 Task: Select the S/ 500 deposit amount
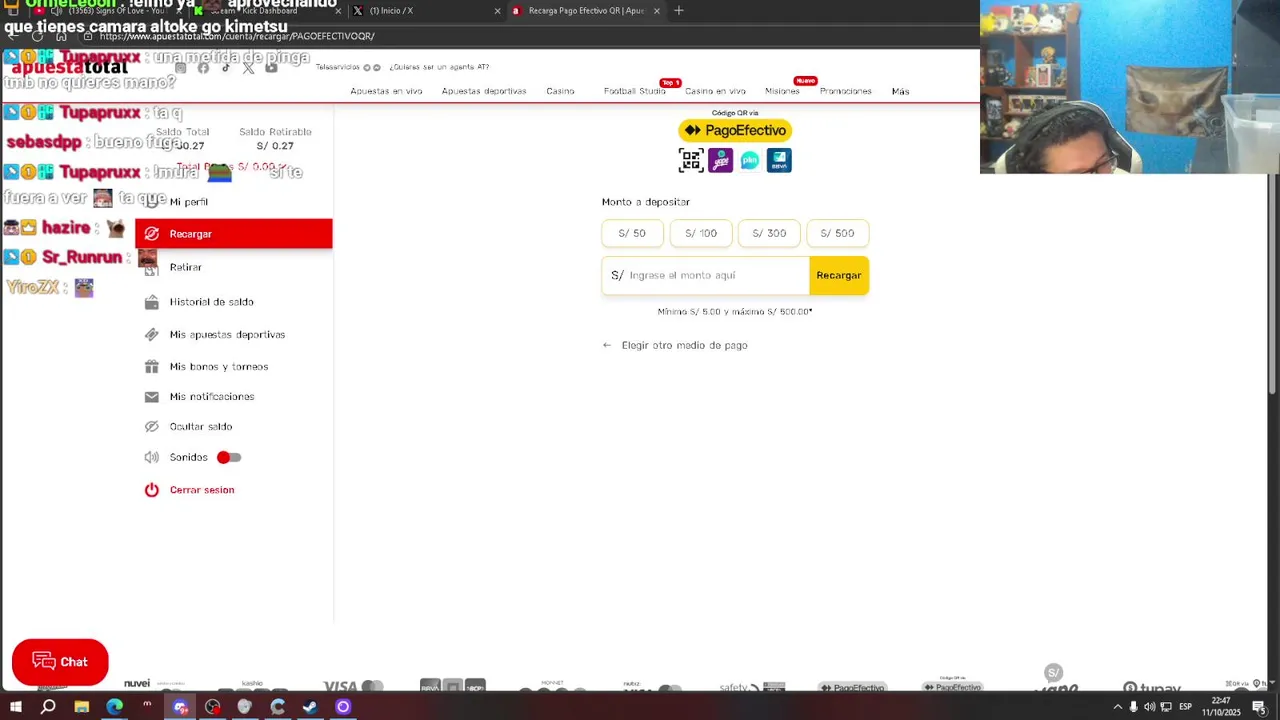tap(837, 233)
